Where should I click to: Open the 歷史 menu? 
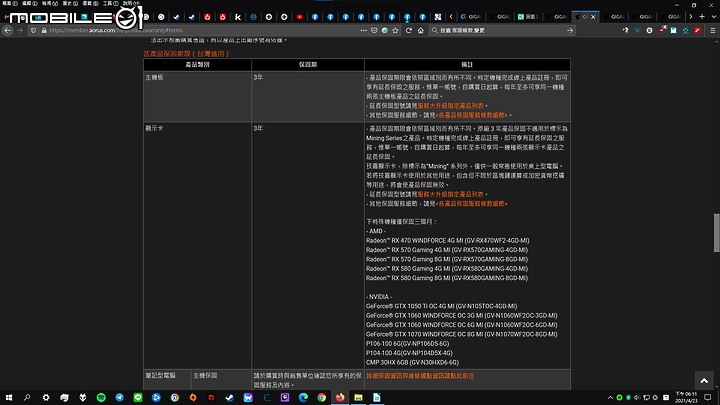[70, 3]
